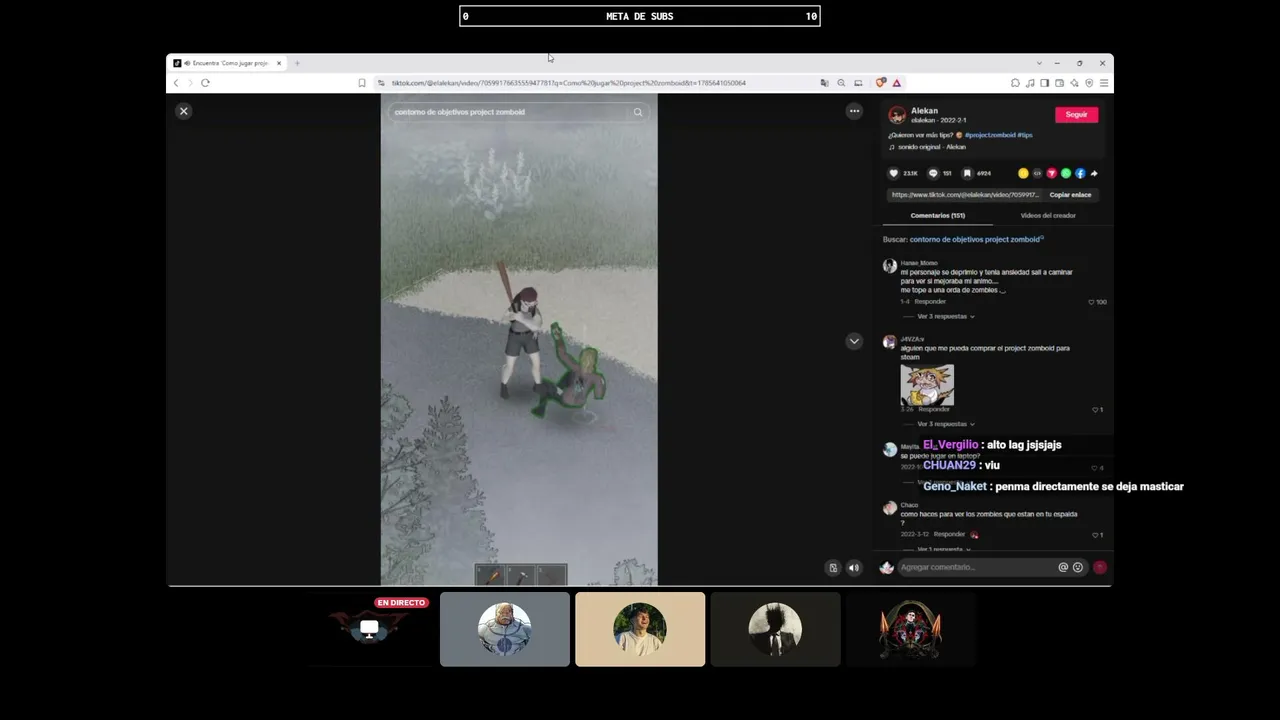Like Chaco's comment about zombies behind you
Image resolution: width=1280 pixels, height=720 pixels.
pos(1095,535)
